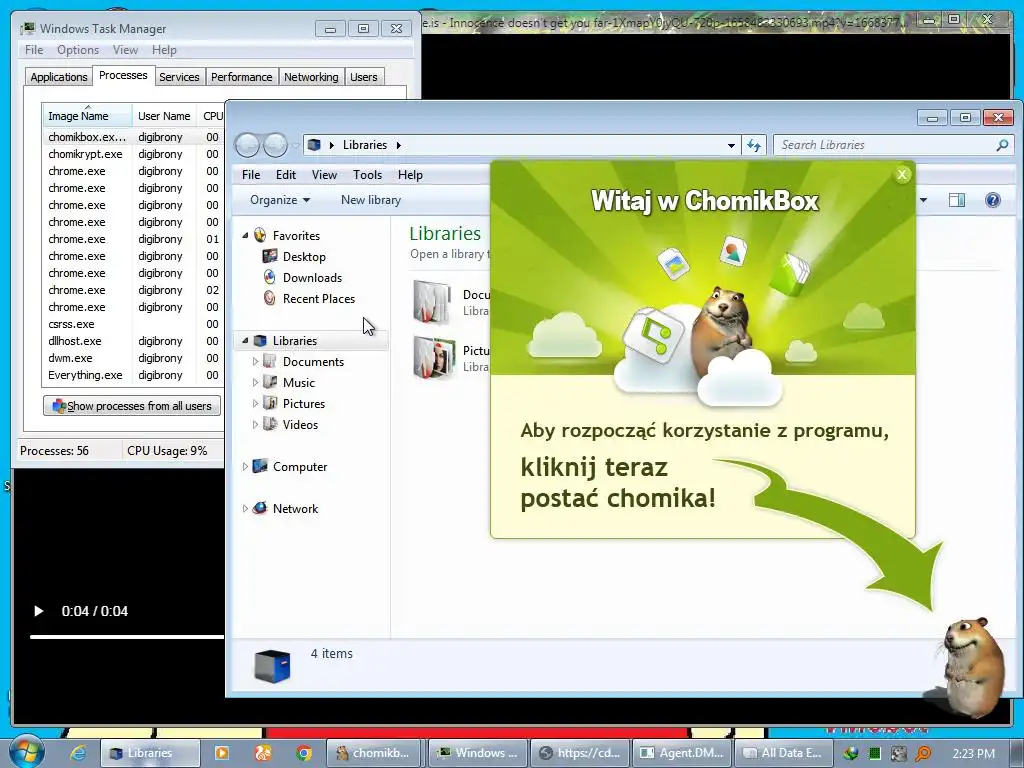Viewport: 1024px width, 768px height.
Task: Open Recent Places in Favorites
Action: (x=319, y=298)
